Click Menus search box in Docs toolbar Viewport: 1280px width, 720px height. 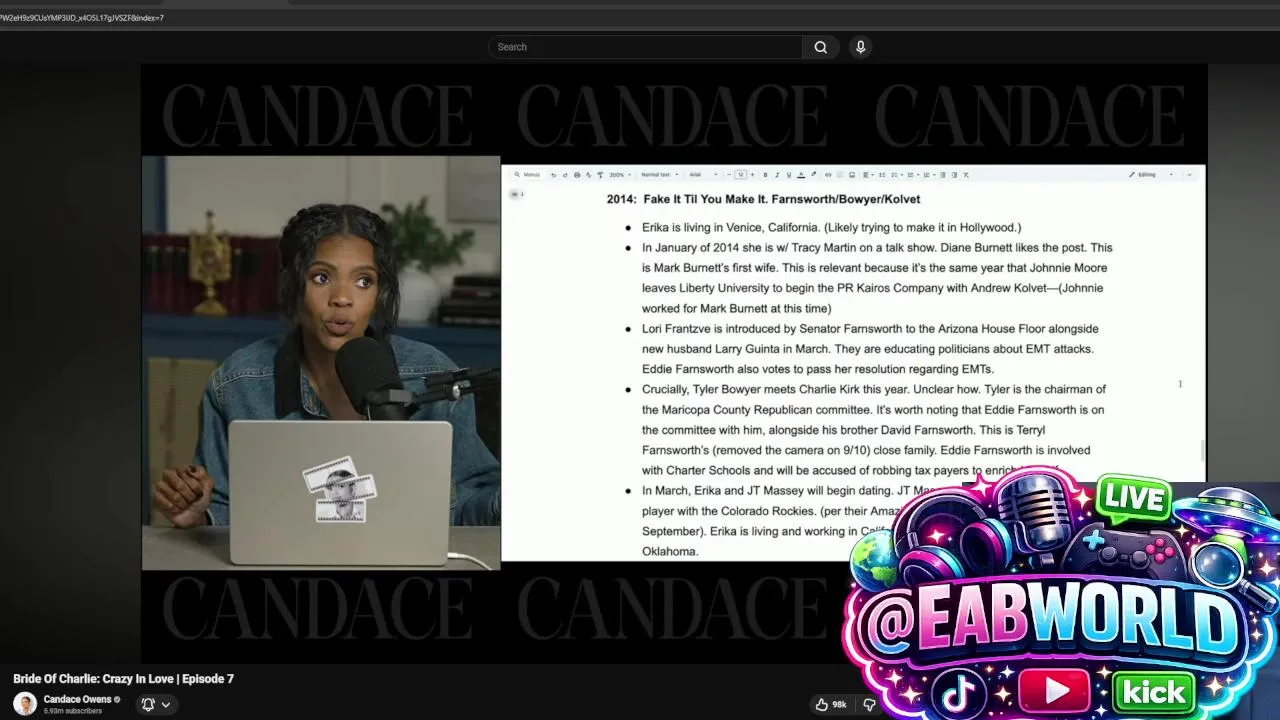pos(528,175)
